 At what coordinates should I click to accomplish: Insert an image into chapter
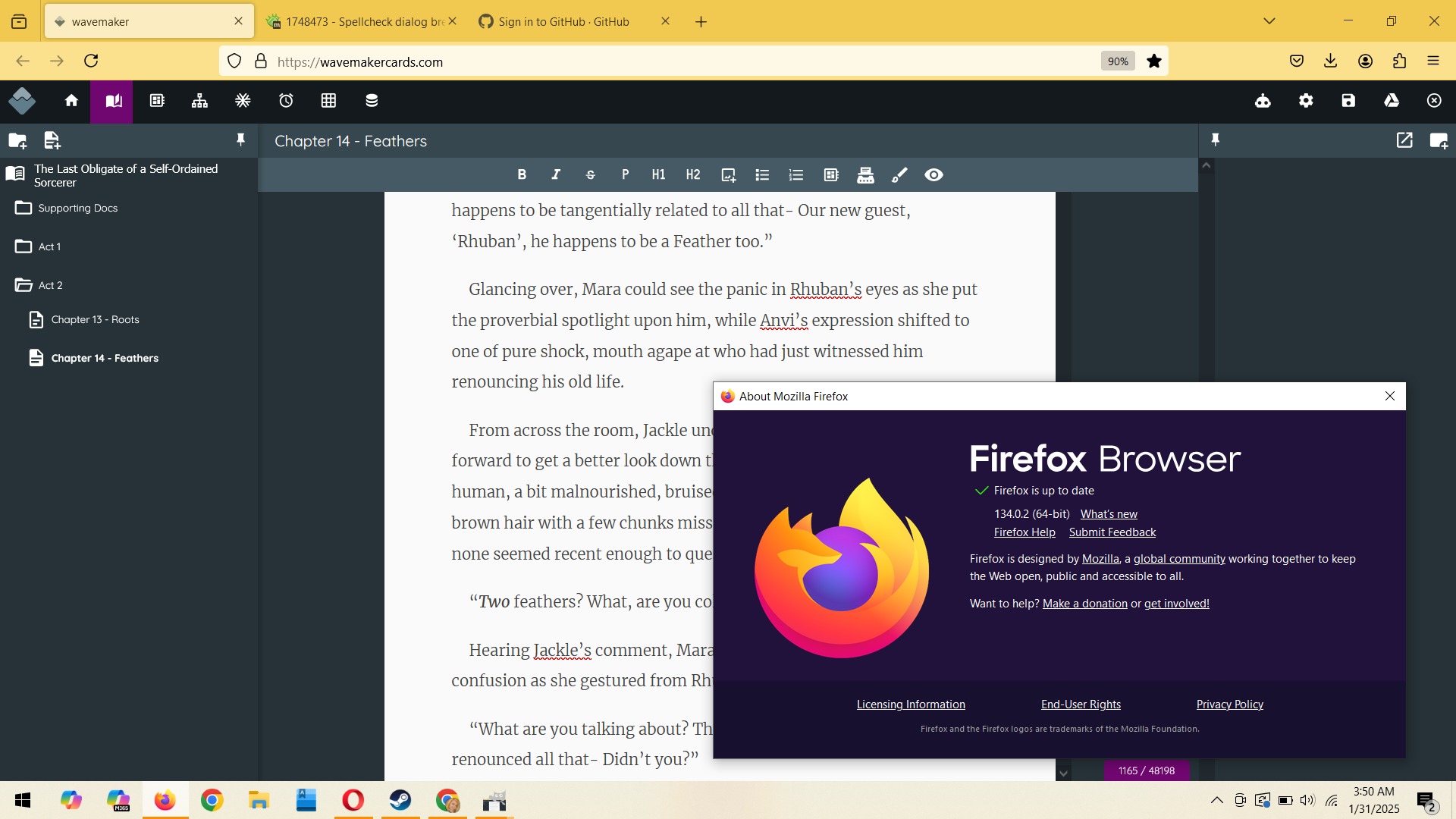728,175
